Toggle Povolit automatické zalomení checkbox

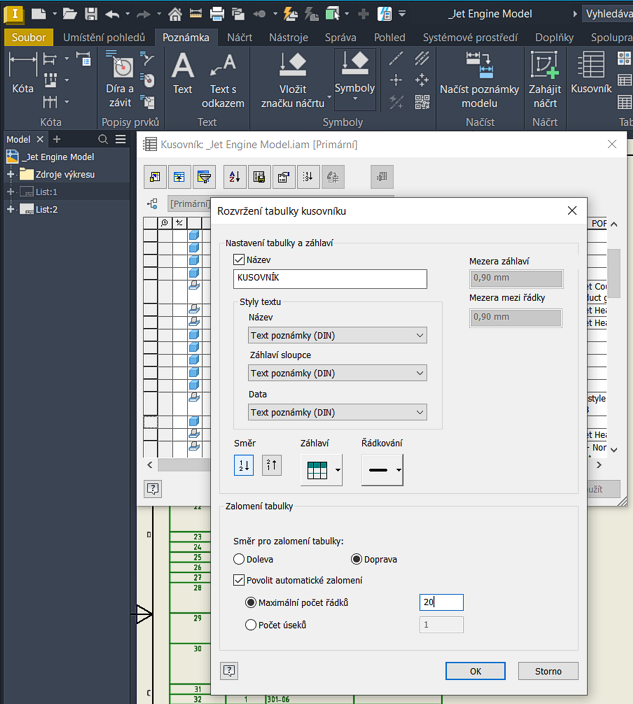point(239,580)
